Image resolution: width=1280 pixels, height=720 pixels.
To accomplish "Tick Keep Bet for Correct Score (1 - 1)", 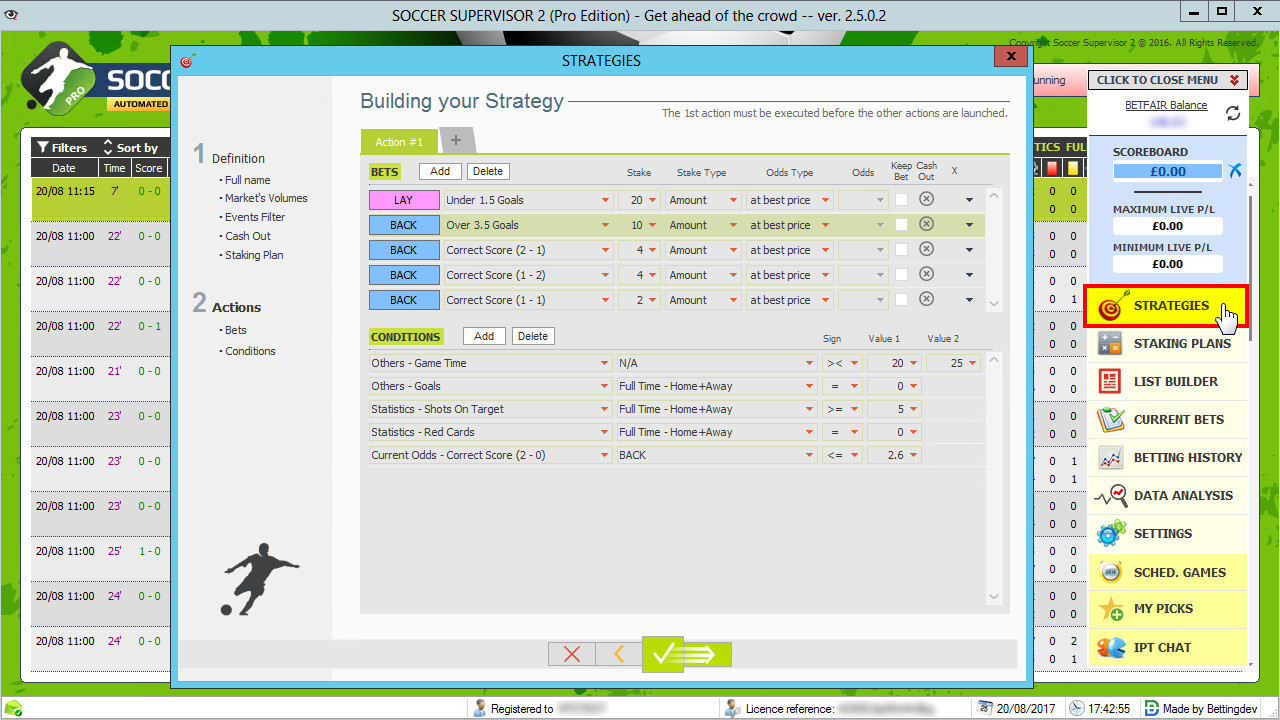I will point(901,300).
